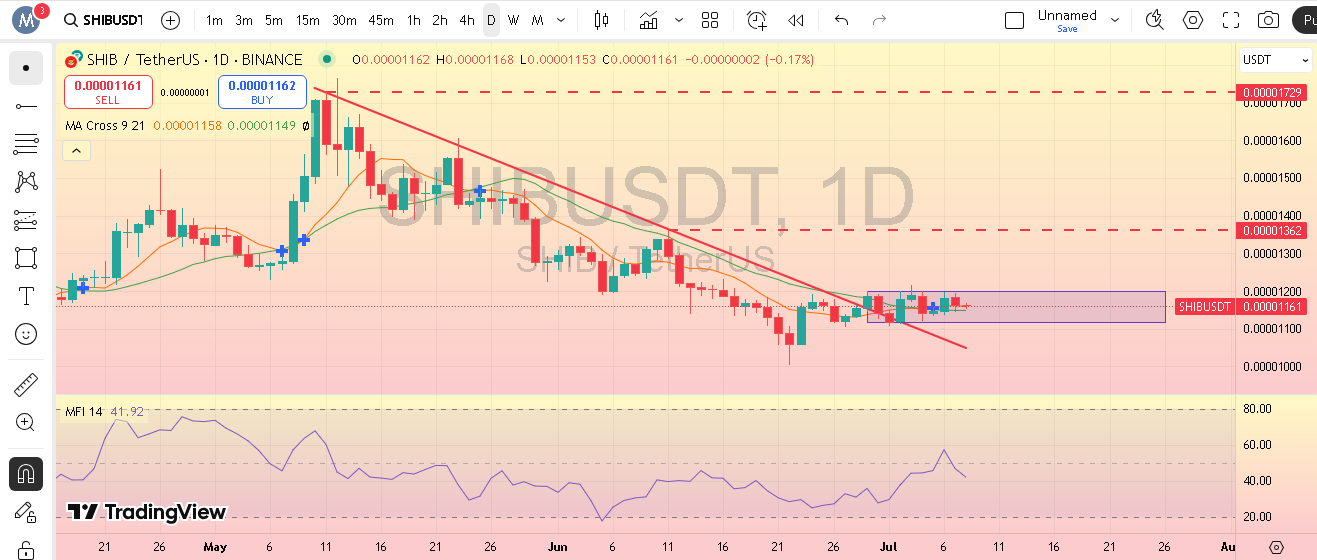Open chart settings hexagon icon

point(1193,20)
